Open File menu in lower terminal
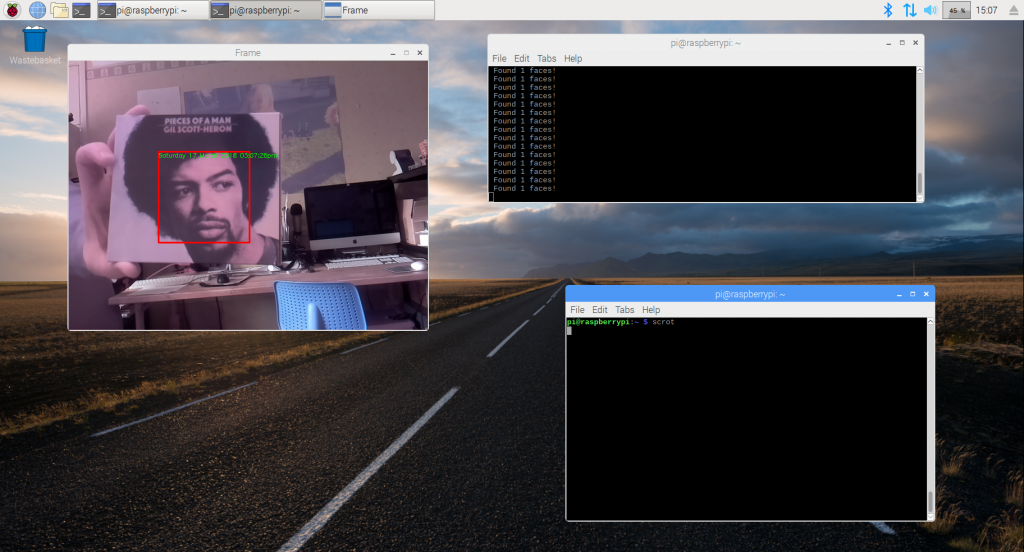The height and width of the screenshot is (552, 1024). coord(577,310)
